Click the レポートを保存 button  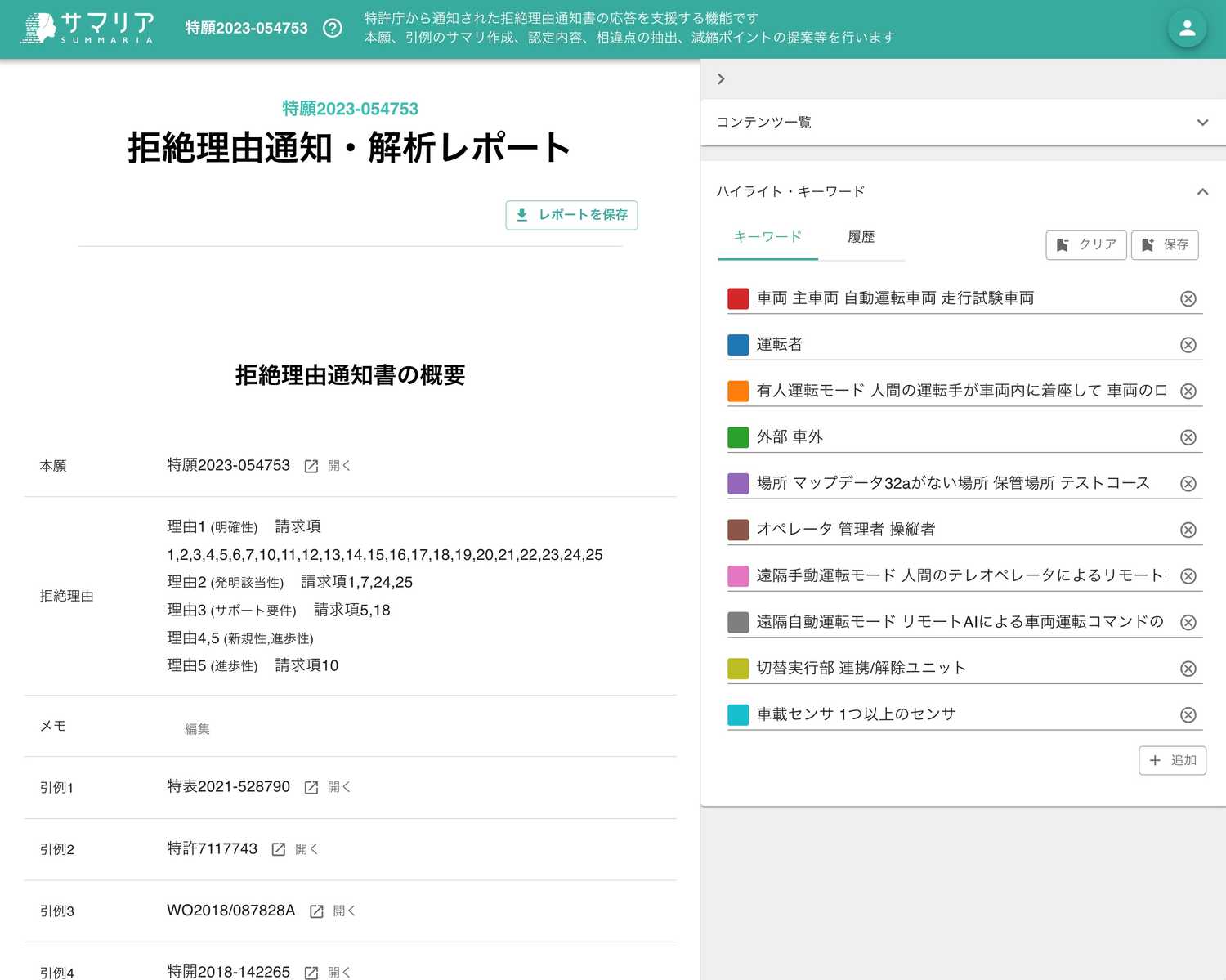571,215
